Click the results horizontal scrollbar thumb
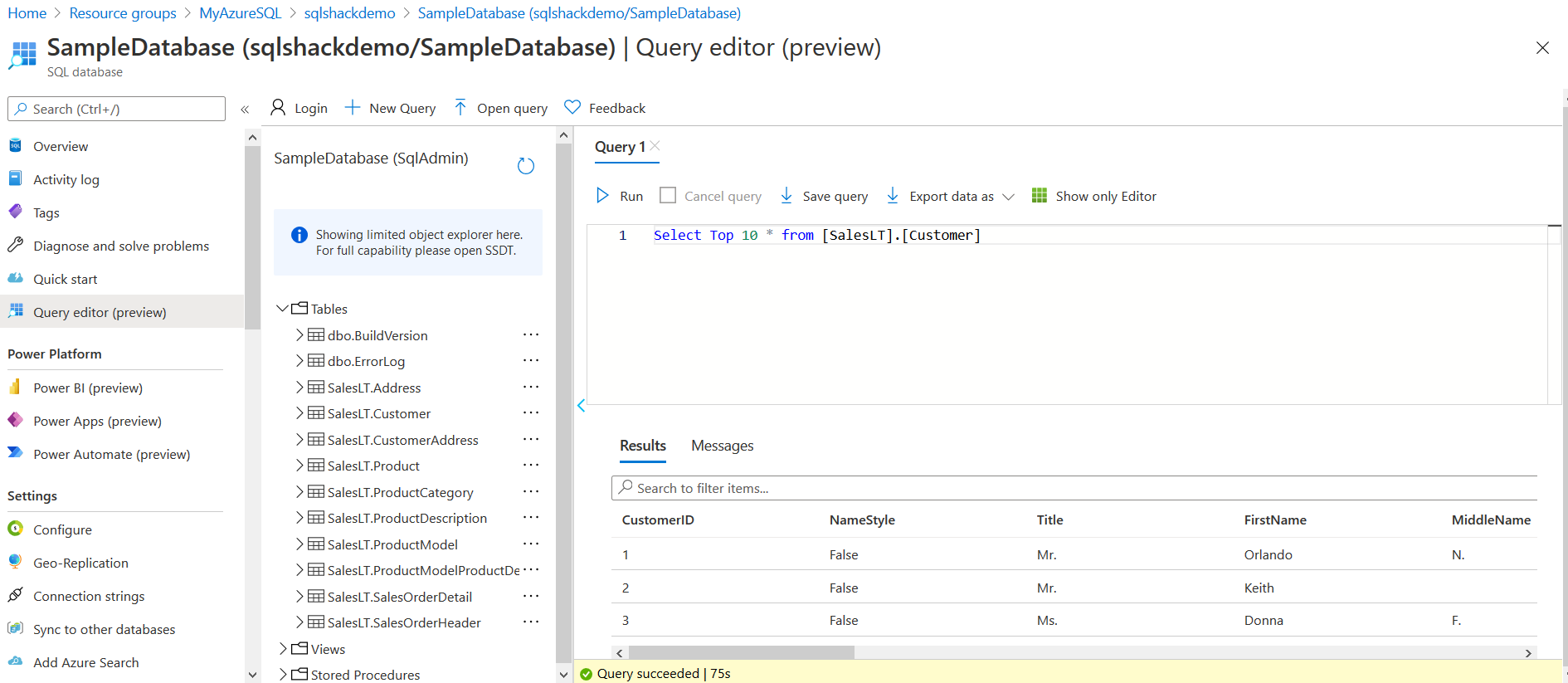Viewport: 1568px width, 683px height. (x=741, y=653)
